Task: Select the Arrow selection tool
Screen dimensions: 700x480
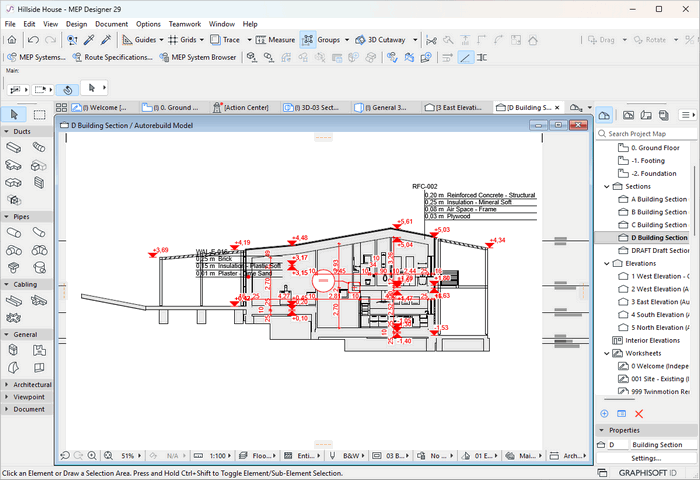Action: pyautogui.click(x=13, y=115)
